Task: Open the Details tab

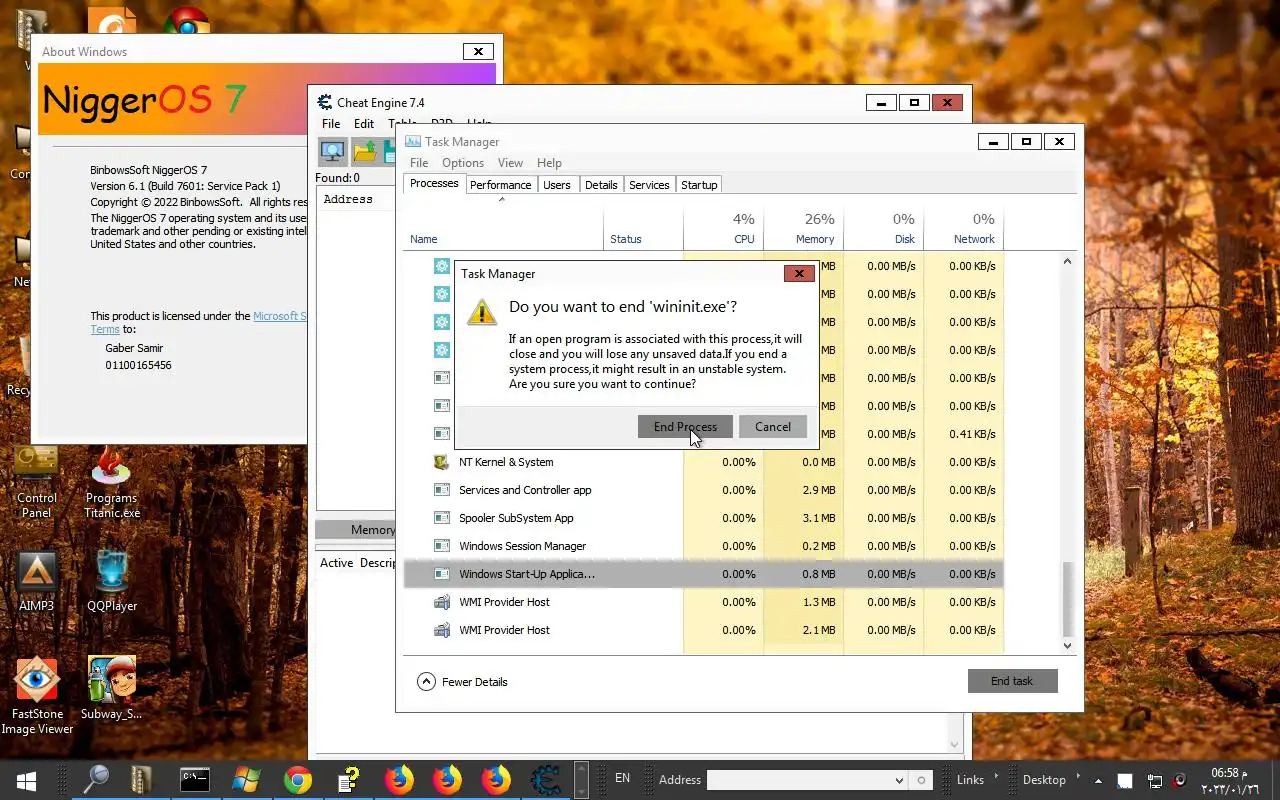Action: [x=601, y=185]
